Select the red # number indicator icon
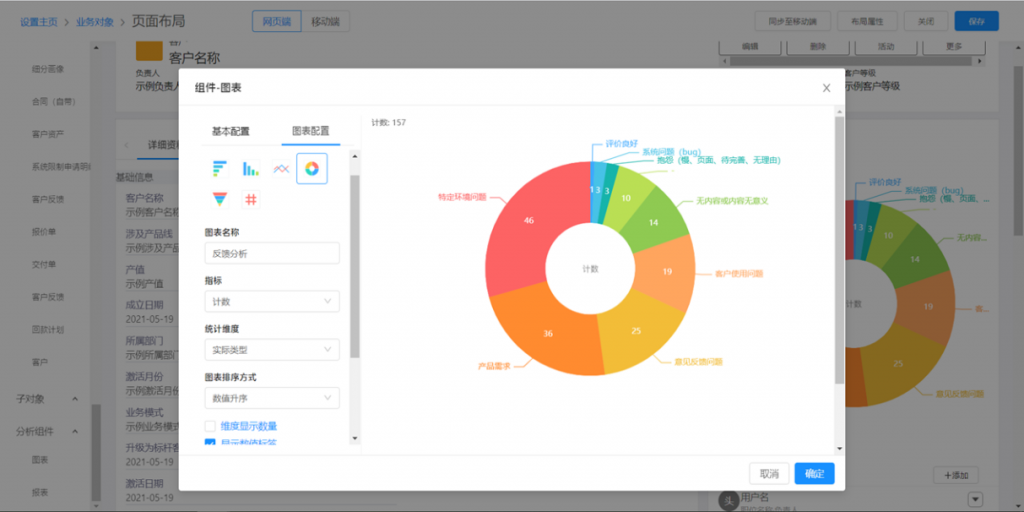The height and width of the screenshot is (512, 1024). pyautogui.click(x=250, y=199)
